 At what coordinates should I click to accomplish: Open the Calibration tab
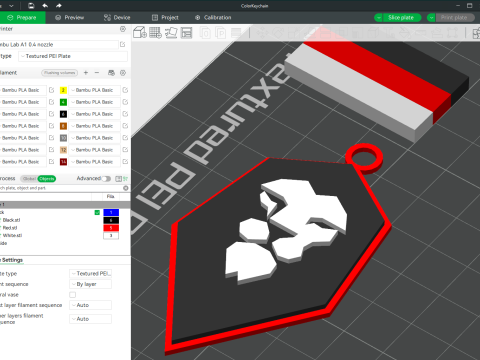coord(213,18)
